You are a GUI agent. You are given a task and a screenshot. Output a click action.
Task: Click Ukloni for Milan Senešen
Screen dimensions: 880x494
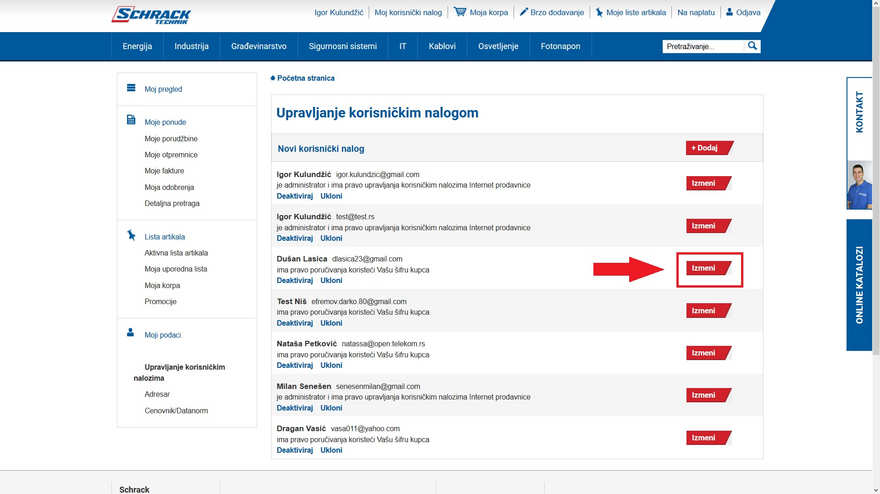click(331, 408)
